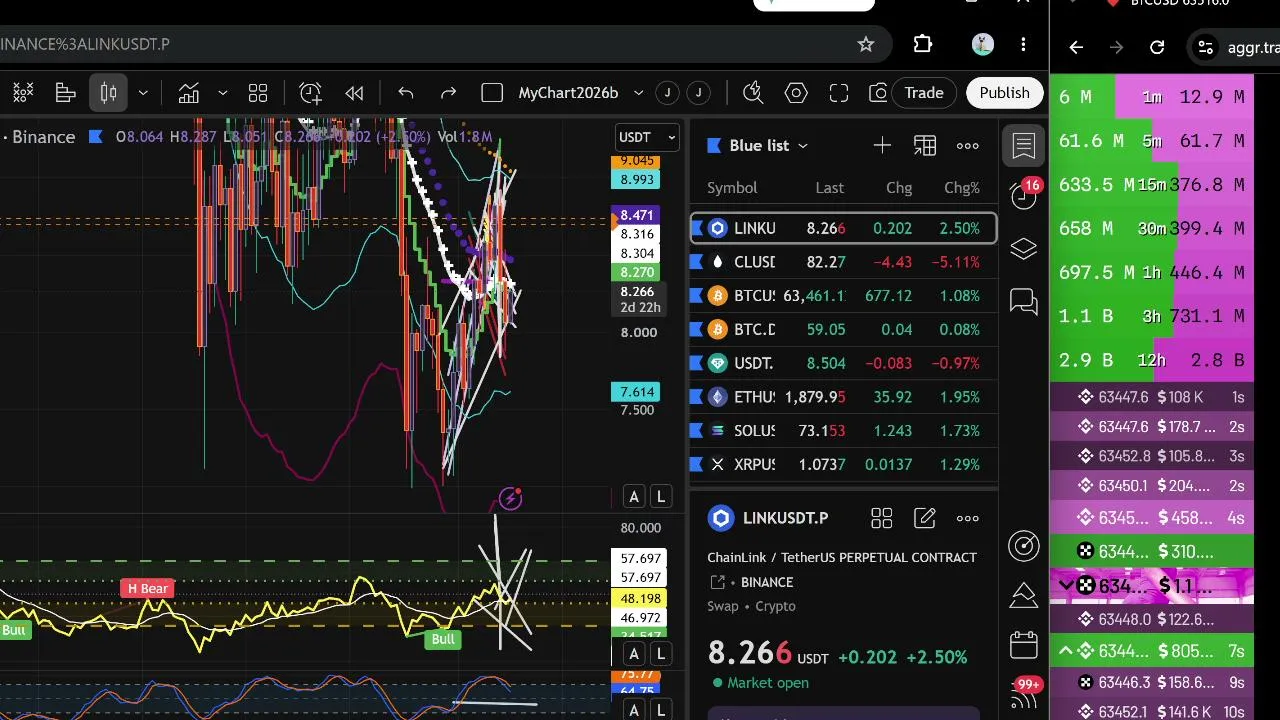Open the symbol compare cross-dots icon

click(23, 93)
